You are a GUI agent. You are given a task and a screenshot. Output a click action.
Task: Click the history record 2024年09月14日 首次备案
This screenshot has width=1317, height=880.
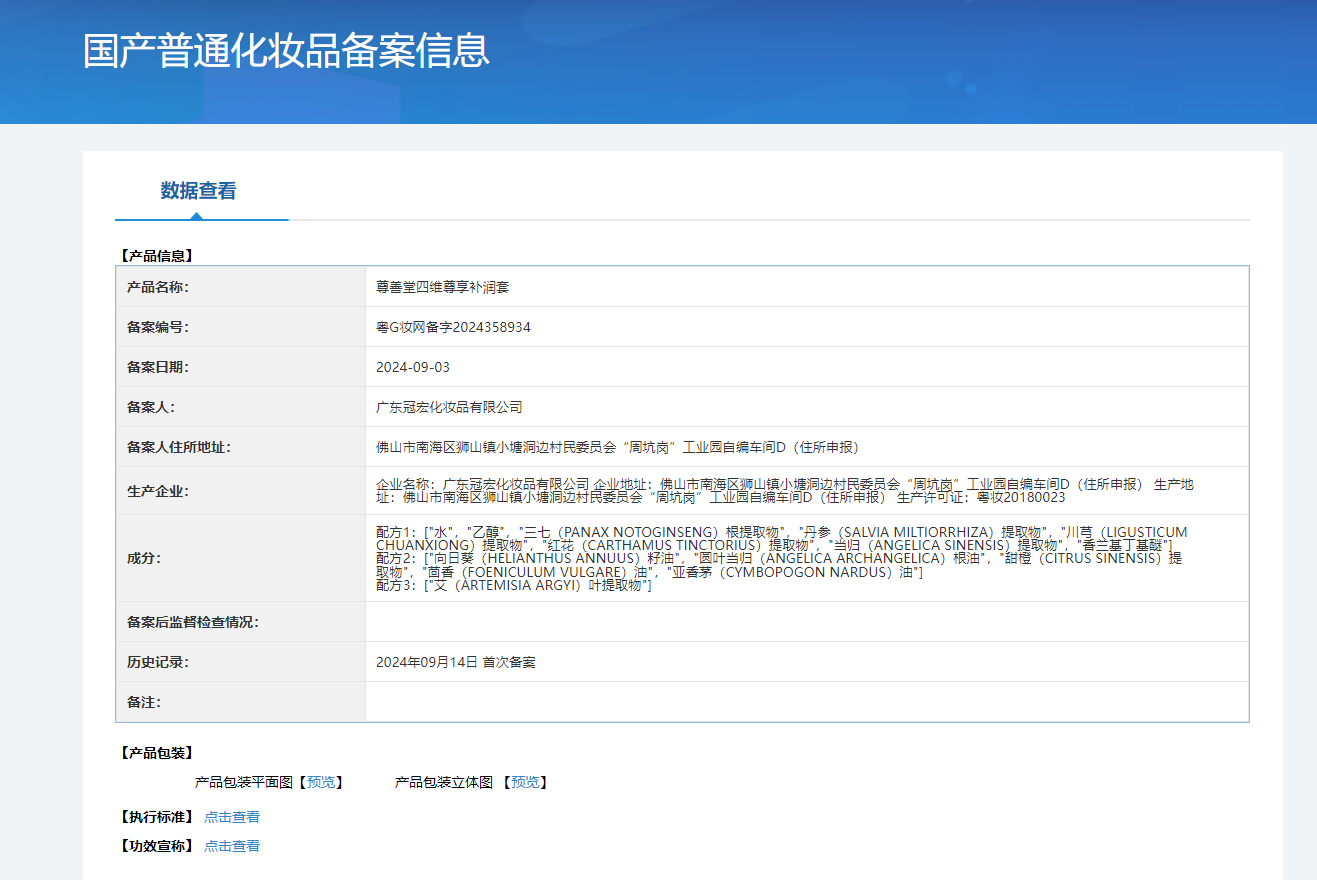455,662
